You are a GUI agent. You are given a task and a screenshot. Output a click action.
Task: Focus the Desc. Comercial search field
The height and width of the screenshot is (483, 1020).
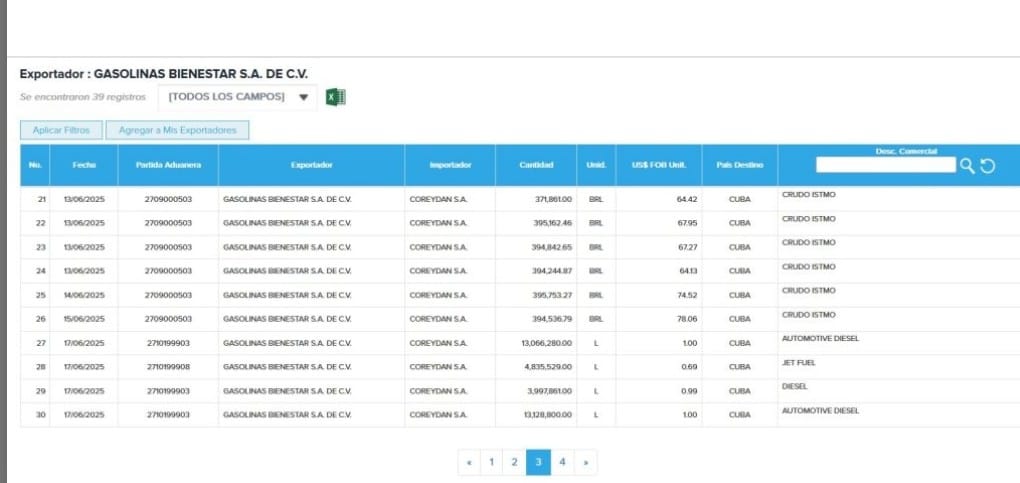coord(885,166)
